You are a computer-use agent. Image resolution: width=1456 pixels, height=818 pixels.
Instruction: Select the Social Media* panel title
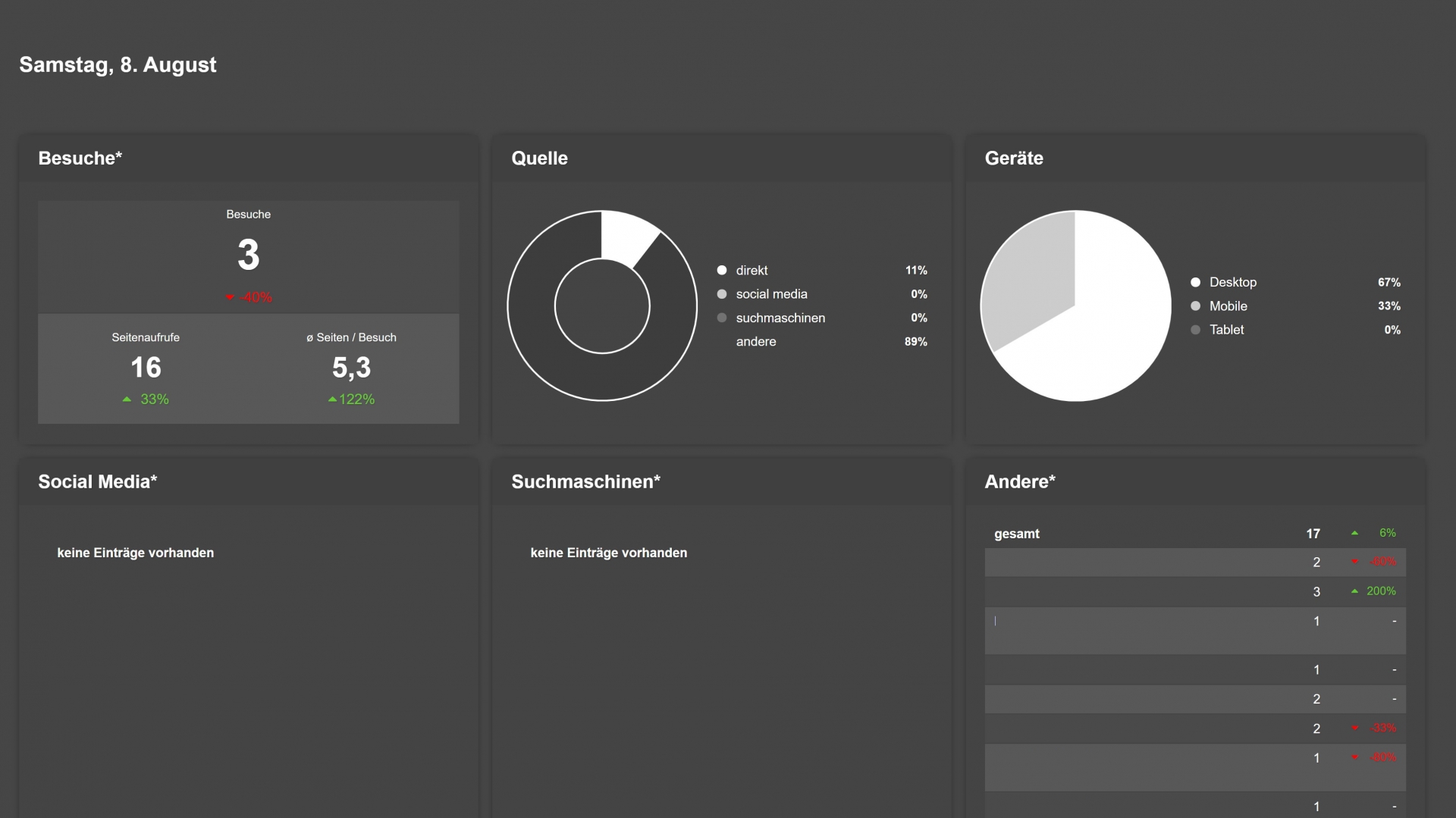coord(98,482)
